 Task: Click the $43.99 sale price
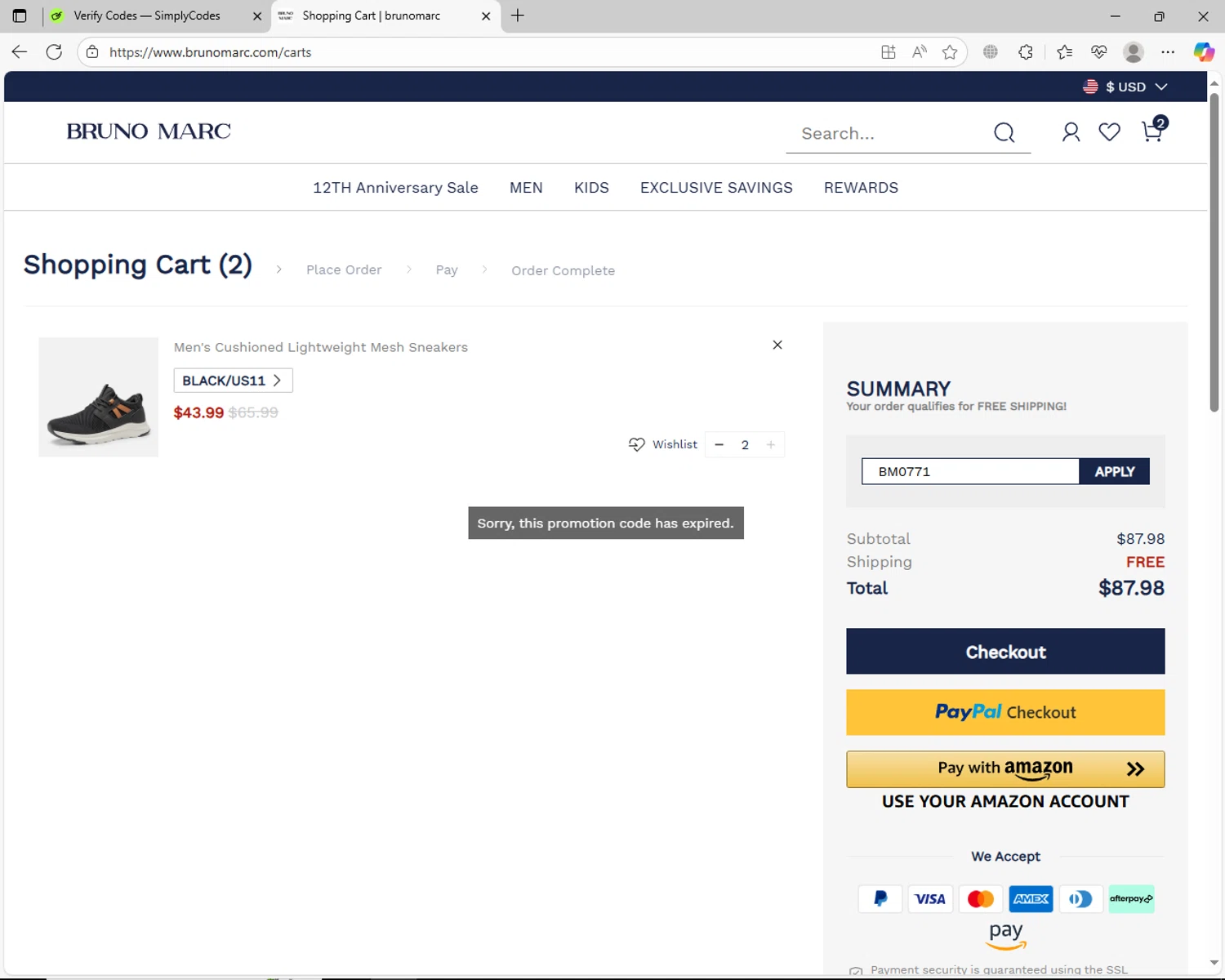click(198, 412)
